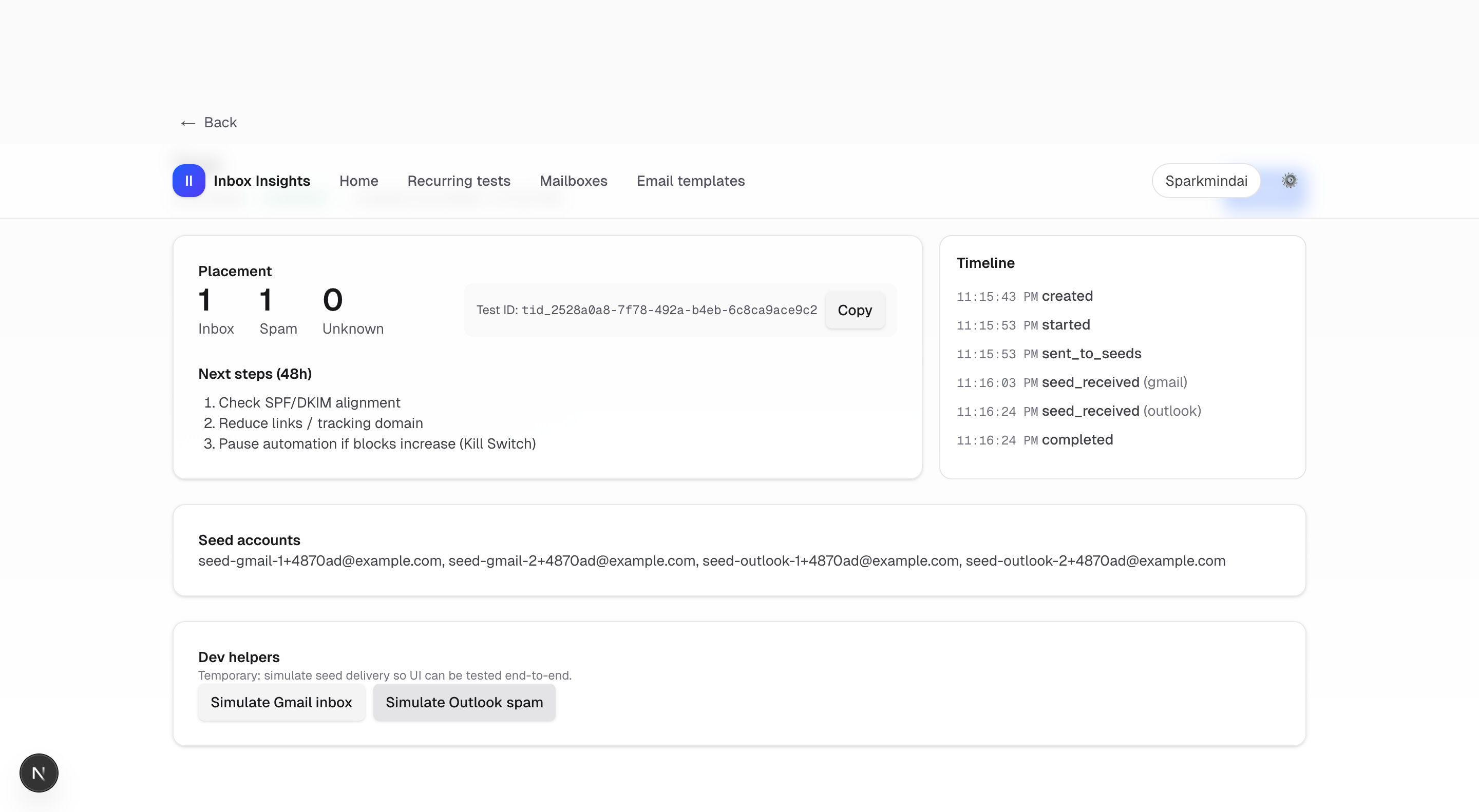Navigate to Home
The height and width of the screenshot is (812, 1479).
pyautogui.click(x=358, y=181)
